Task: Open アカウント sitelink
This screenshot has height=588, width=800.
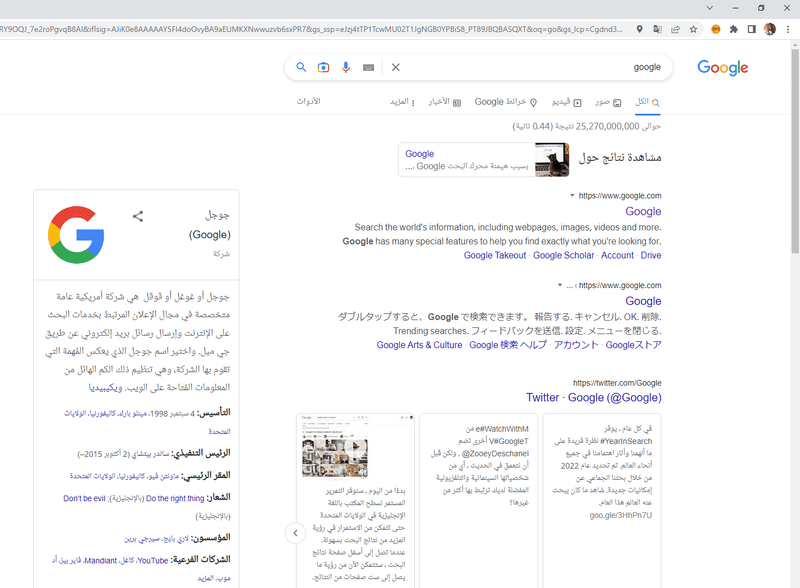Action: (x=576, y=345)
